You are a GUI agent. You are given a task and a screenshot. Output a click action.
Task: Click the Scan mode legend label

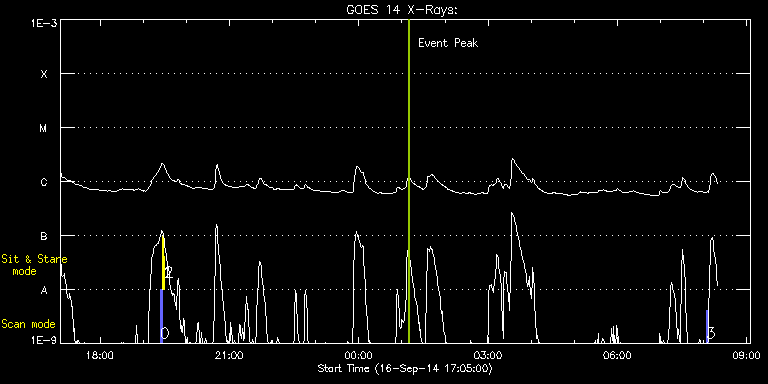tap(28, 324)
